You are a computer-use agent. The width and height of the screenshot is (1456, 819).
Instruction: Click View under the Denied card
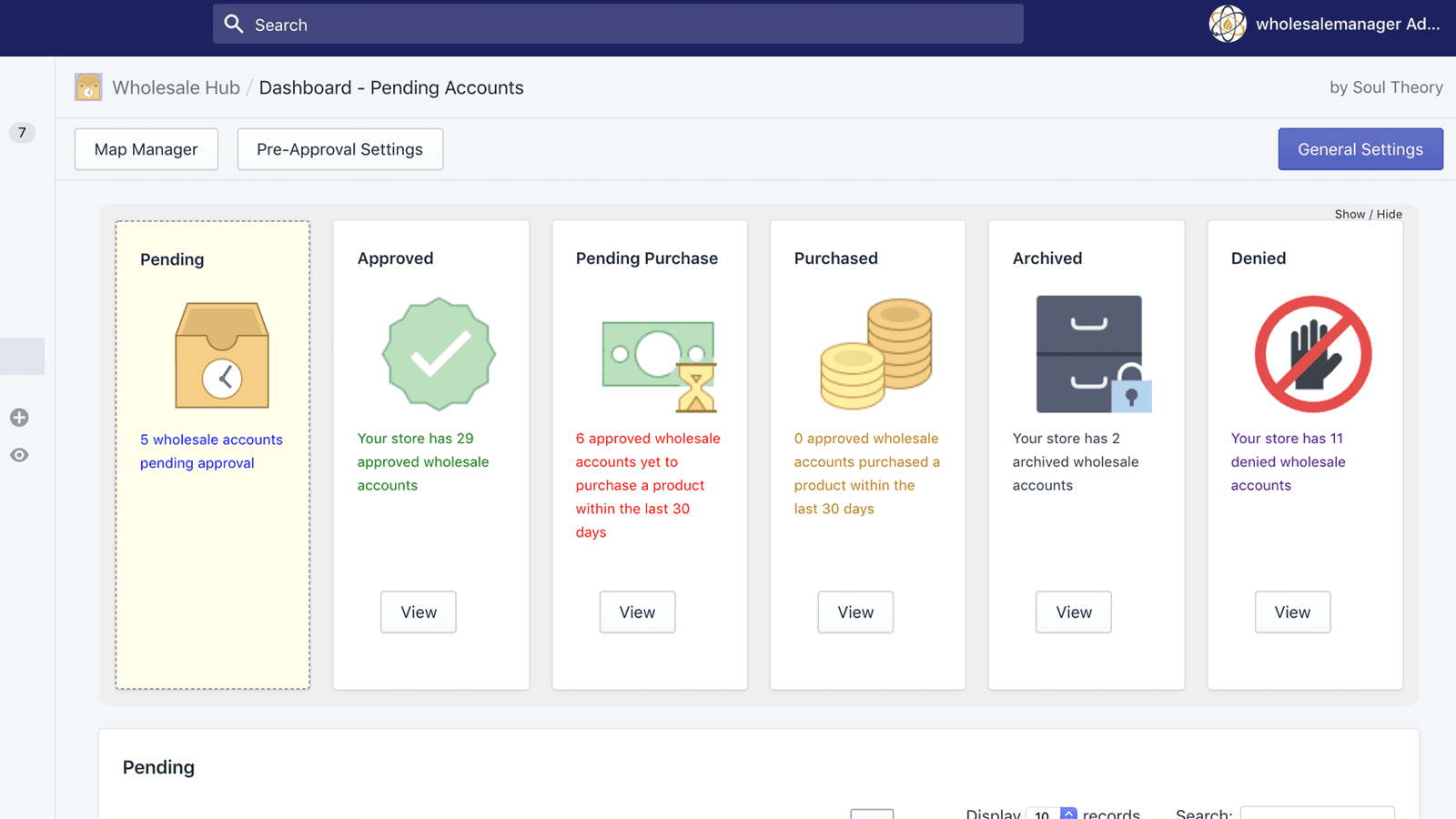1292,612
